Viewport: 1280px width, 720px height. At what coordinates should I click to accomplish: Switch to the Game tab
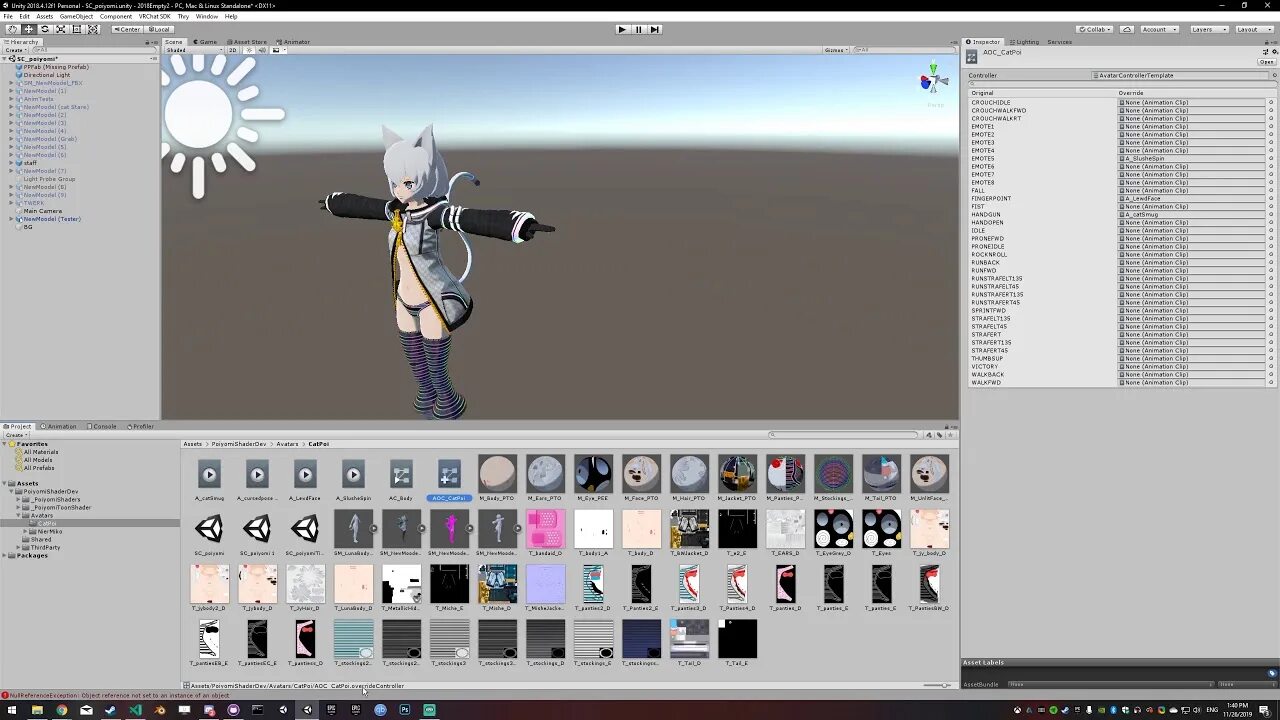pyautogui.click(x=205, y=42)
